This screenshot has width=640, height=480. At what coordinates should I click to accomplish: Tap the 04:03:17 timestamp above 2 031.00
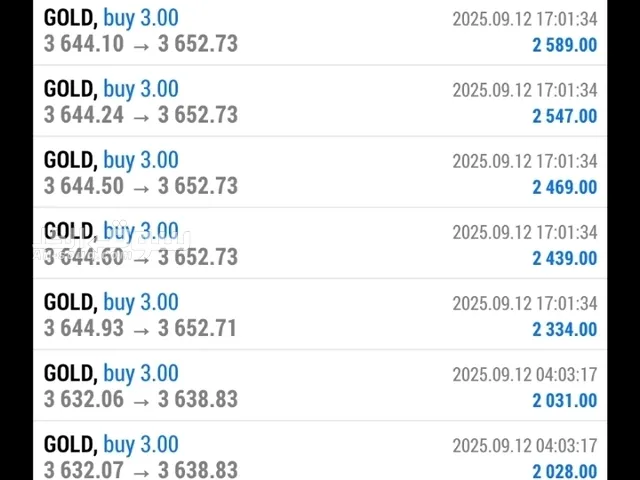click(524, 374)
